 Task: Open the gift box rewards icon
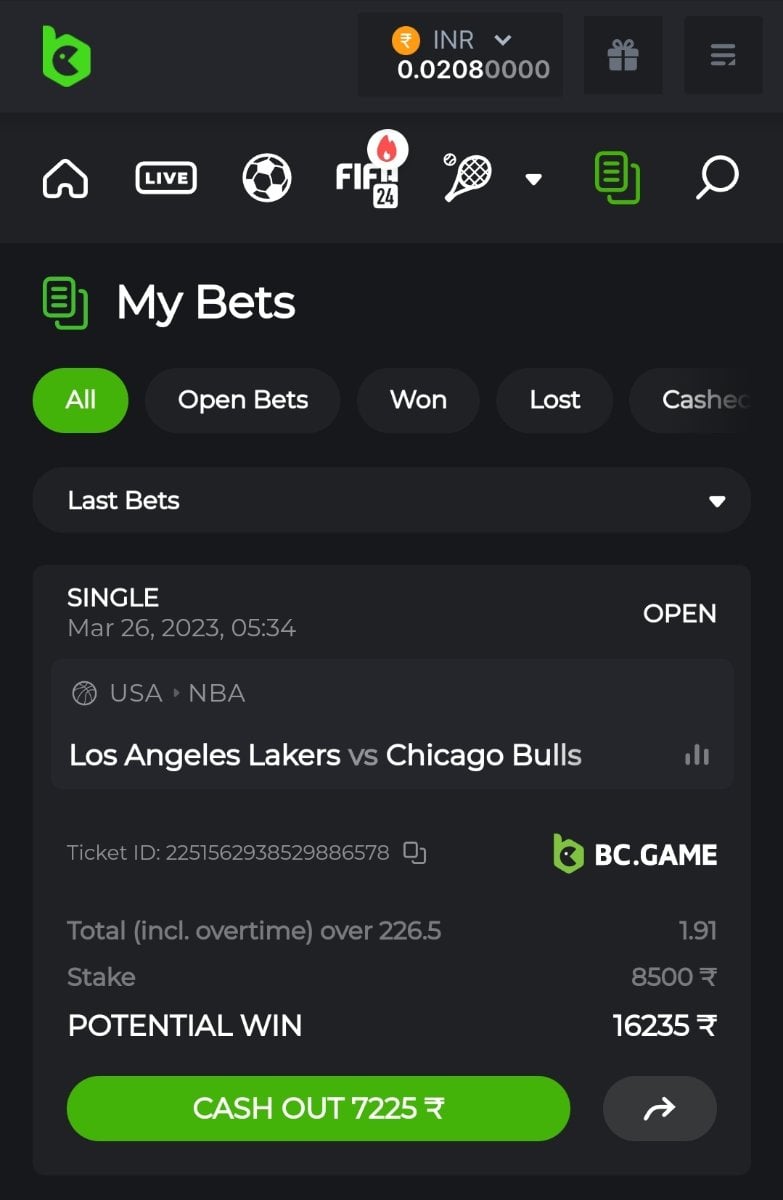[623, 55]
